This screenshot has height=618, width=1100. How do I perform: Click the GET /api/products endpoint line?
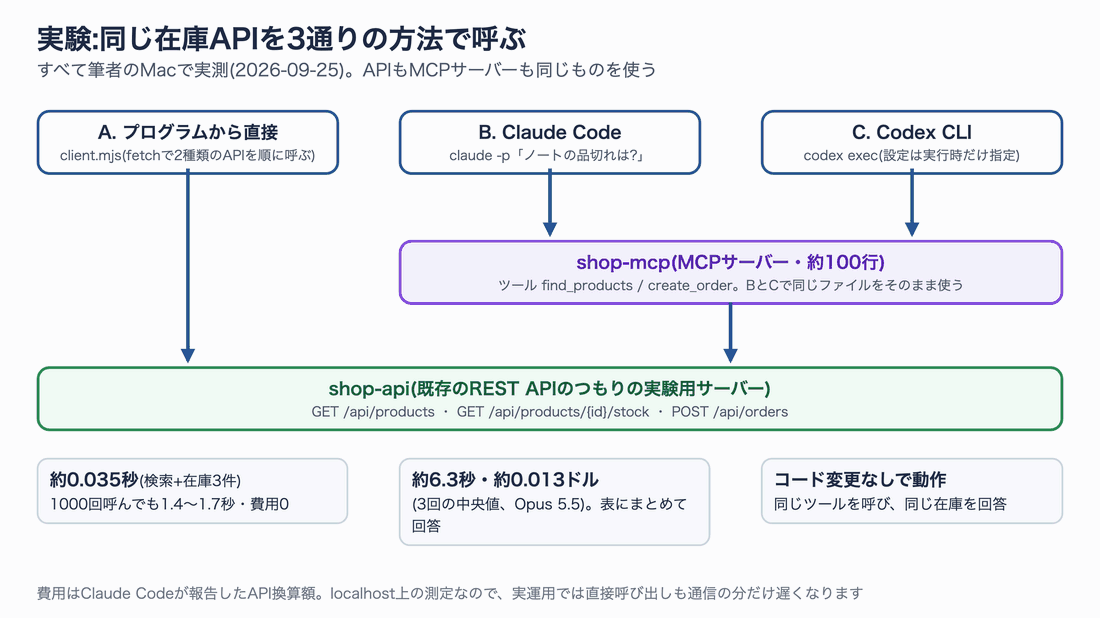pyautogui.click(x=550, y=412)
